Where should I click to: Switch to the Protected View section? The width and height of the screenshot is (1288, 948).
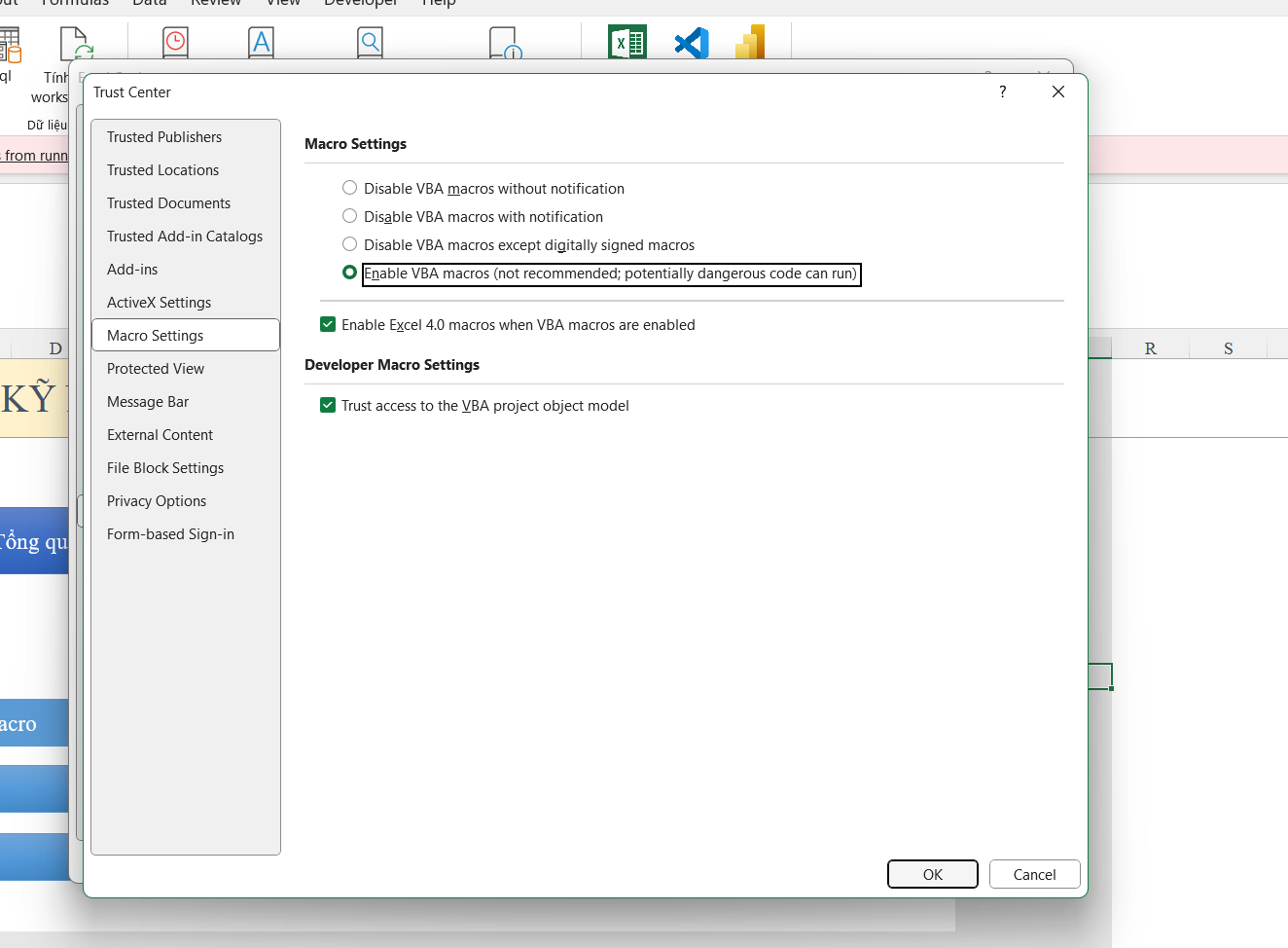(156, 369)
